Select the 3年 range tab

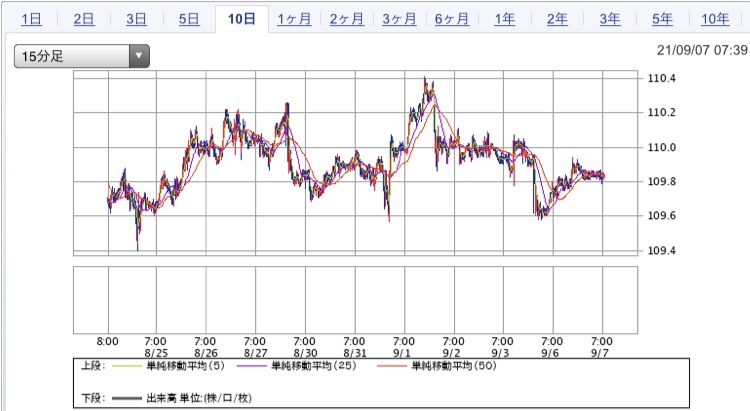[x=610, y=19]
